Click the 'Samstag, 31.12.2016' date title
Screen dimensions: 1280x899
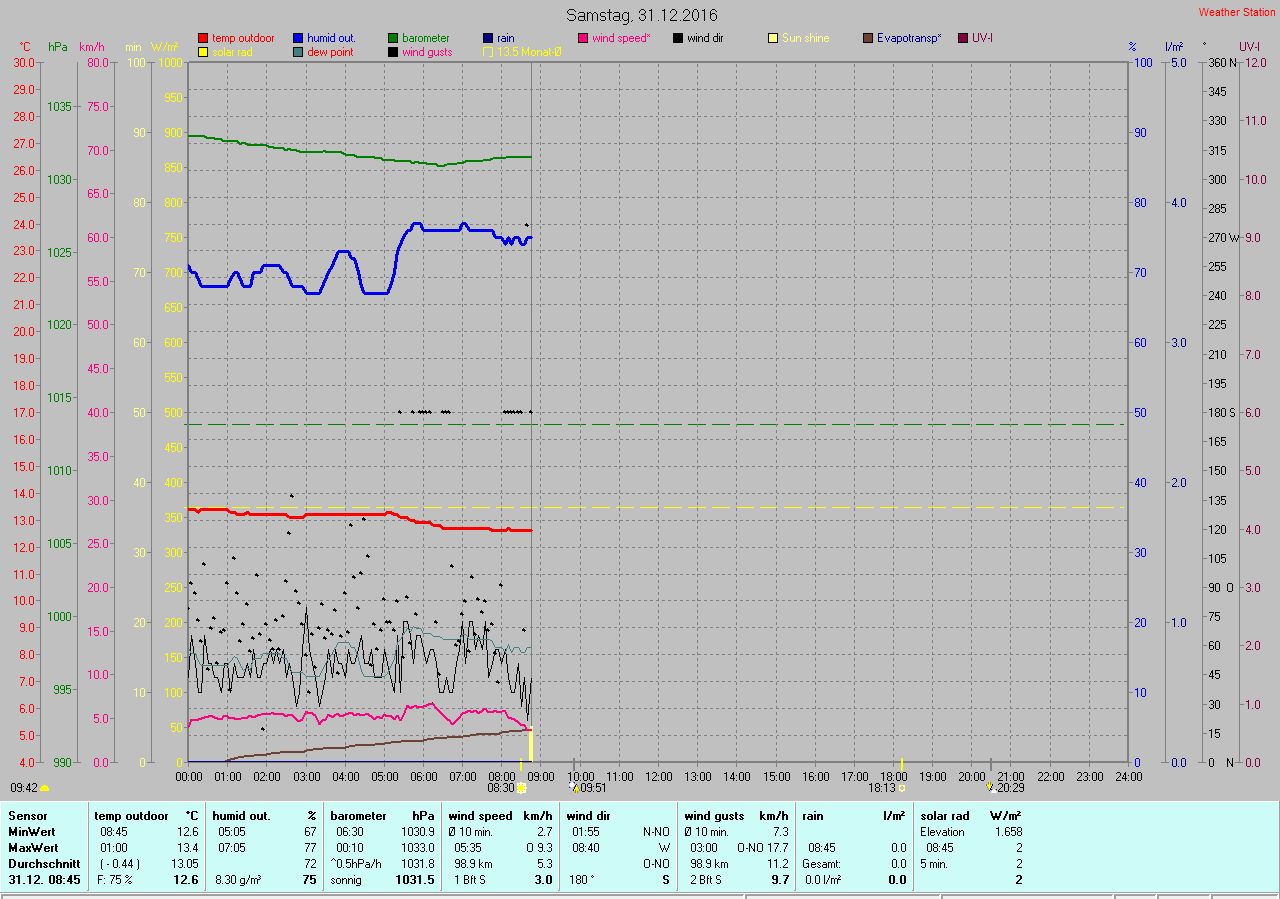coord(641,15)
